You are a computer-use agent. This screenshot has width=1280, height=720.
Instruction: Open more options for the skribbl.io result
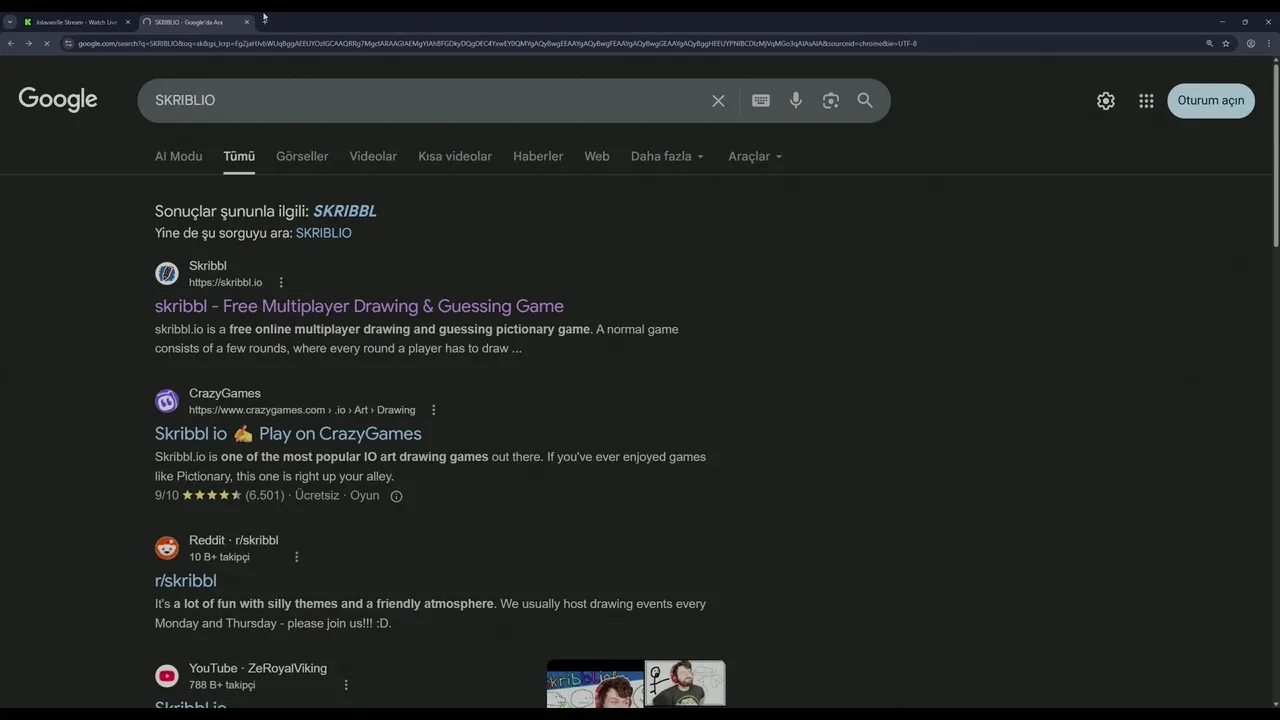(x=281, y=282)
